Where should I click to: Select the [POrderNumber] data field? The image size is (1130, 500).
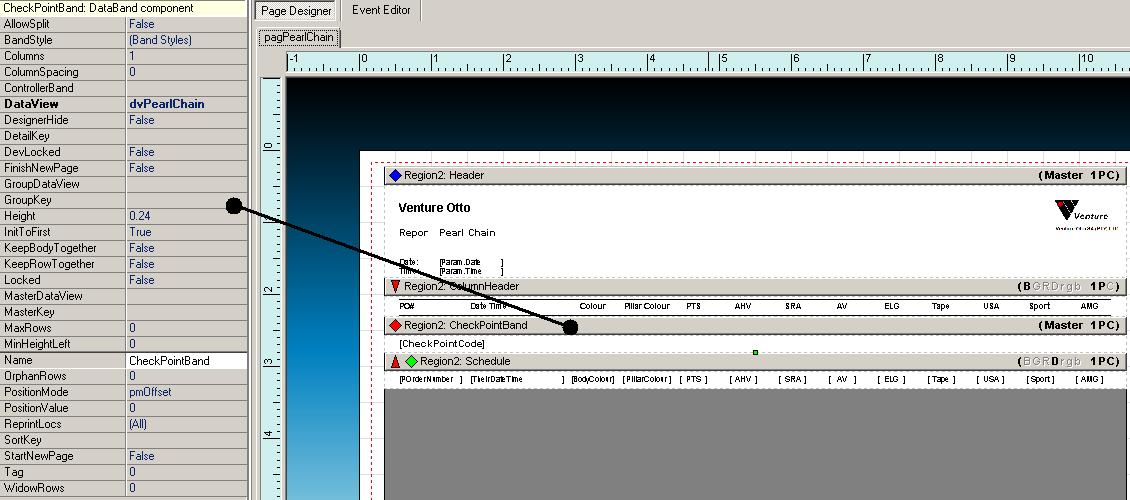click(431, 379)
